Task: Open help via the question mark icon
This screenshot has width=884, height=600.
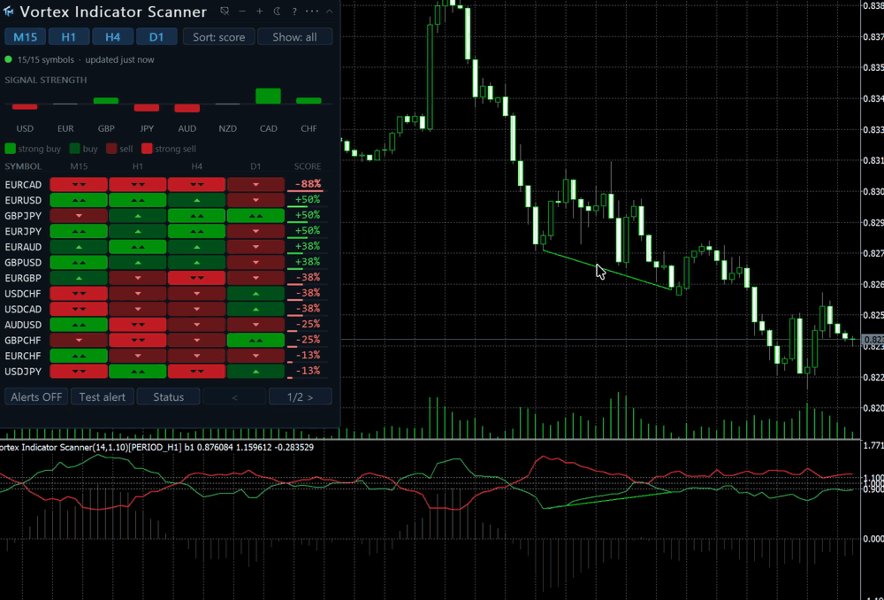Action: [294, 11]
